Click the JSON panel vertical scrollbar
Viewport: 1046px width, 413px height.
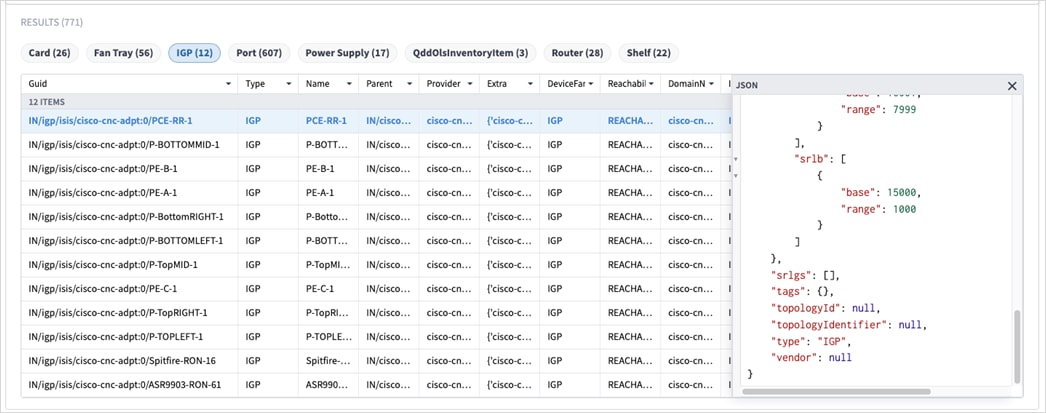1017,346
